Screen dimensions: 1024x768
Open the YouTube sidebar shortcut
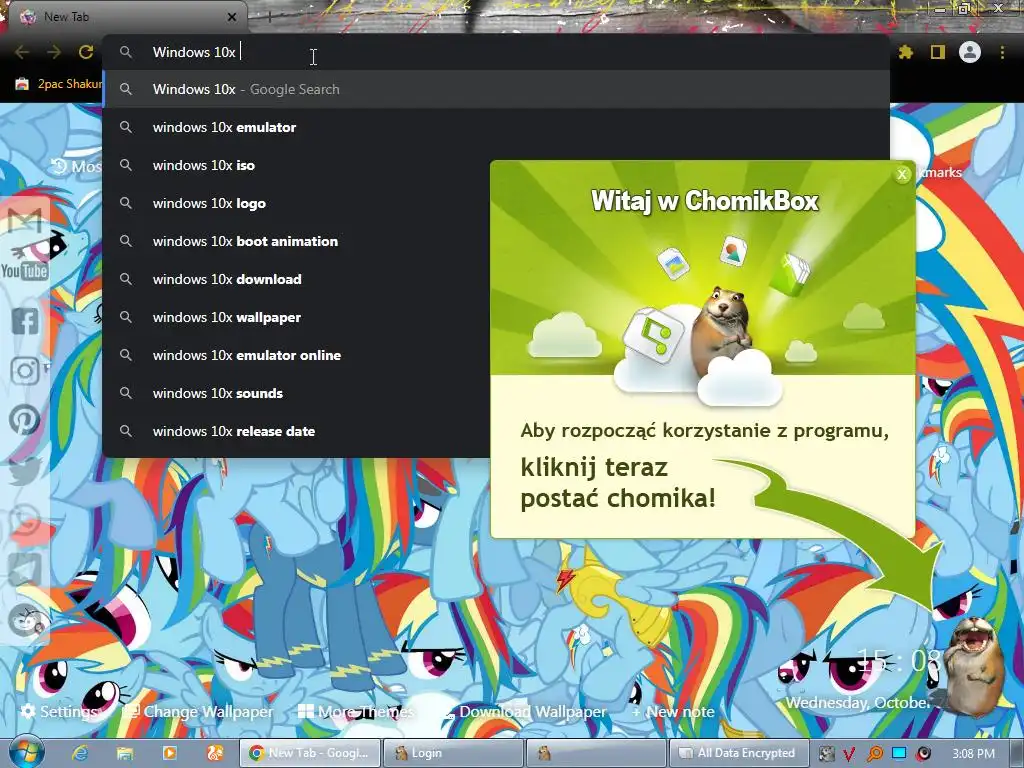[x=25, y=270]
